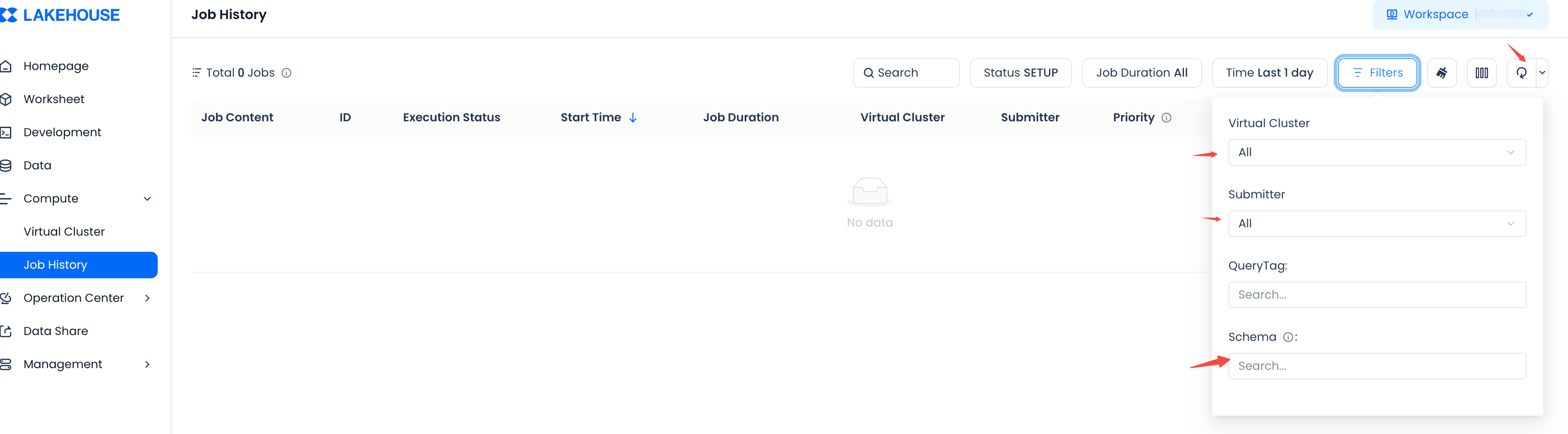Click the clear filters broom icon

pyautogui.click(x=1441, y=73)
